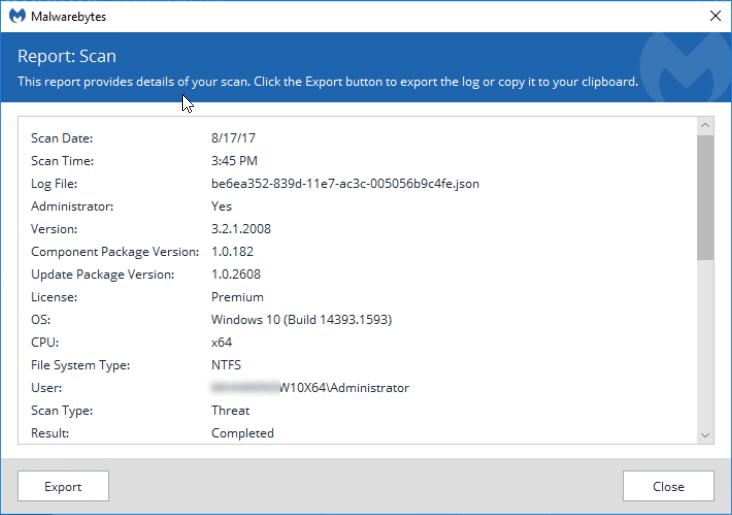Click the 'File System Type:' label
The width and height of the screenshot is (732, 515).
coord(80,365)
